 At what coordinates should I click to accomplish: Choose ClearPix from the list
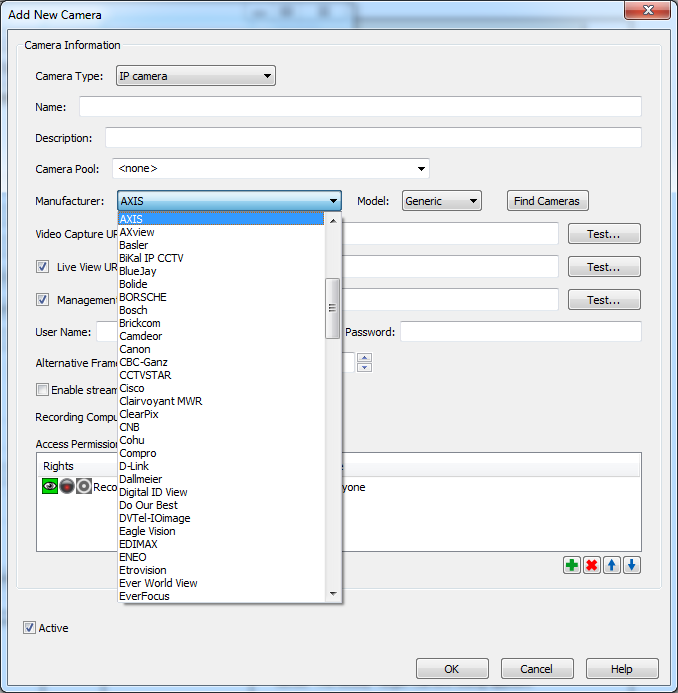pos(221,414)
